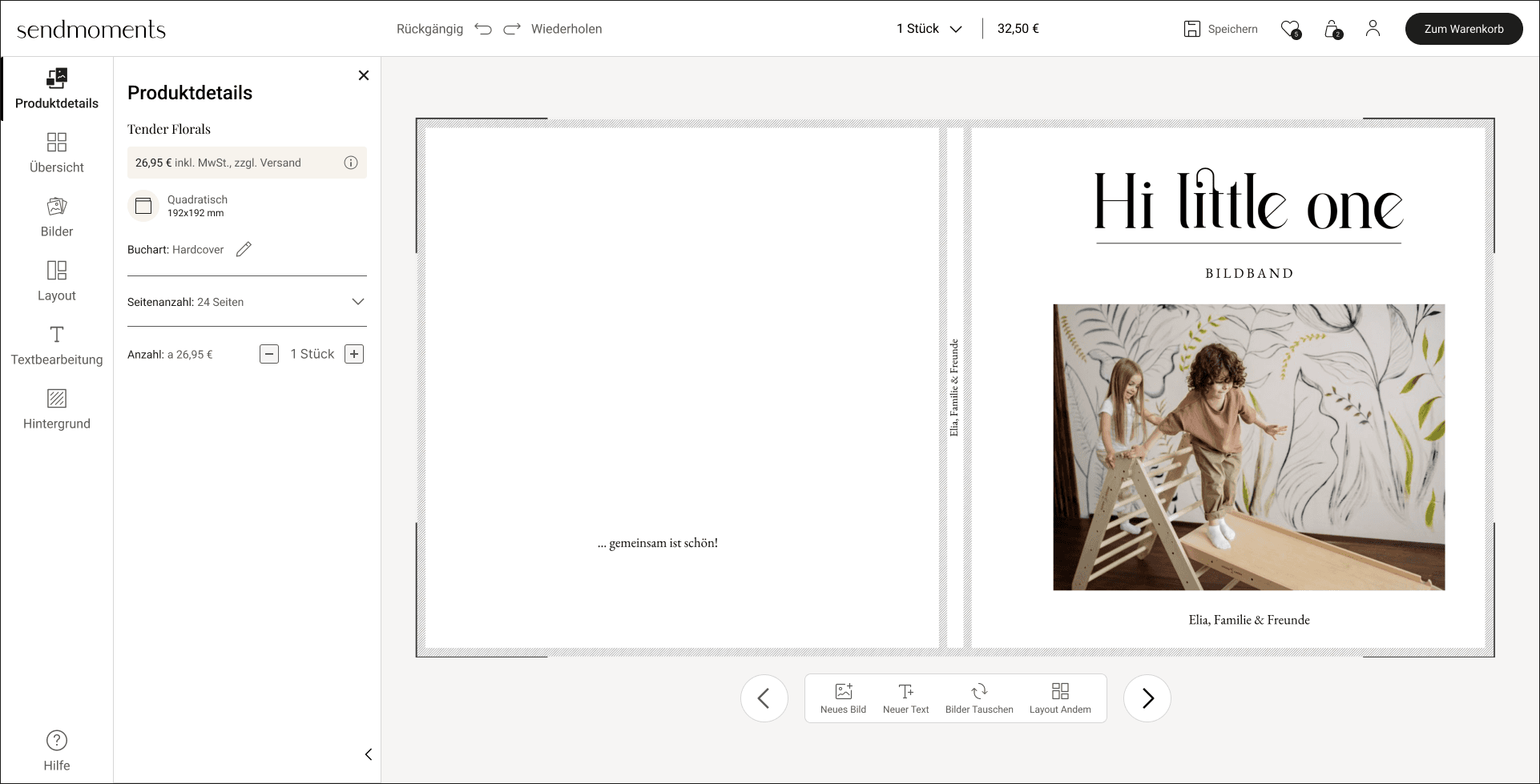Viewport: 1540px width, 784px height.
Task: Open the favorites heart icon
Action: (1290, 29)
